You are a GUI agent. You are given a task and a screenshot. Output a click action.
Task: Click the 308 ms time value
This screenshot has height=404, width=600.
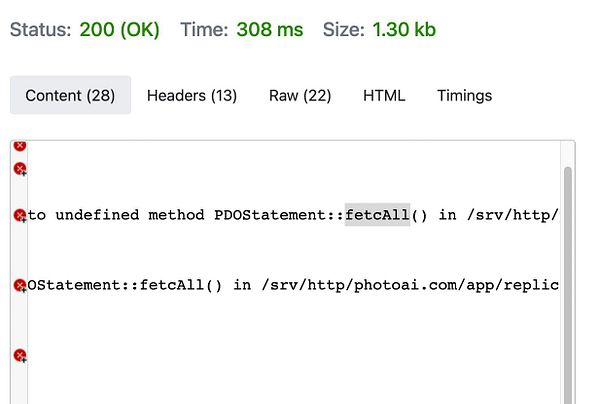coord(270,30)
